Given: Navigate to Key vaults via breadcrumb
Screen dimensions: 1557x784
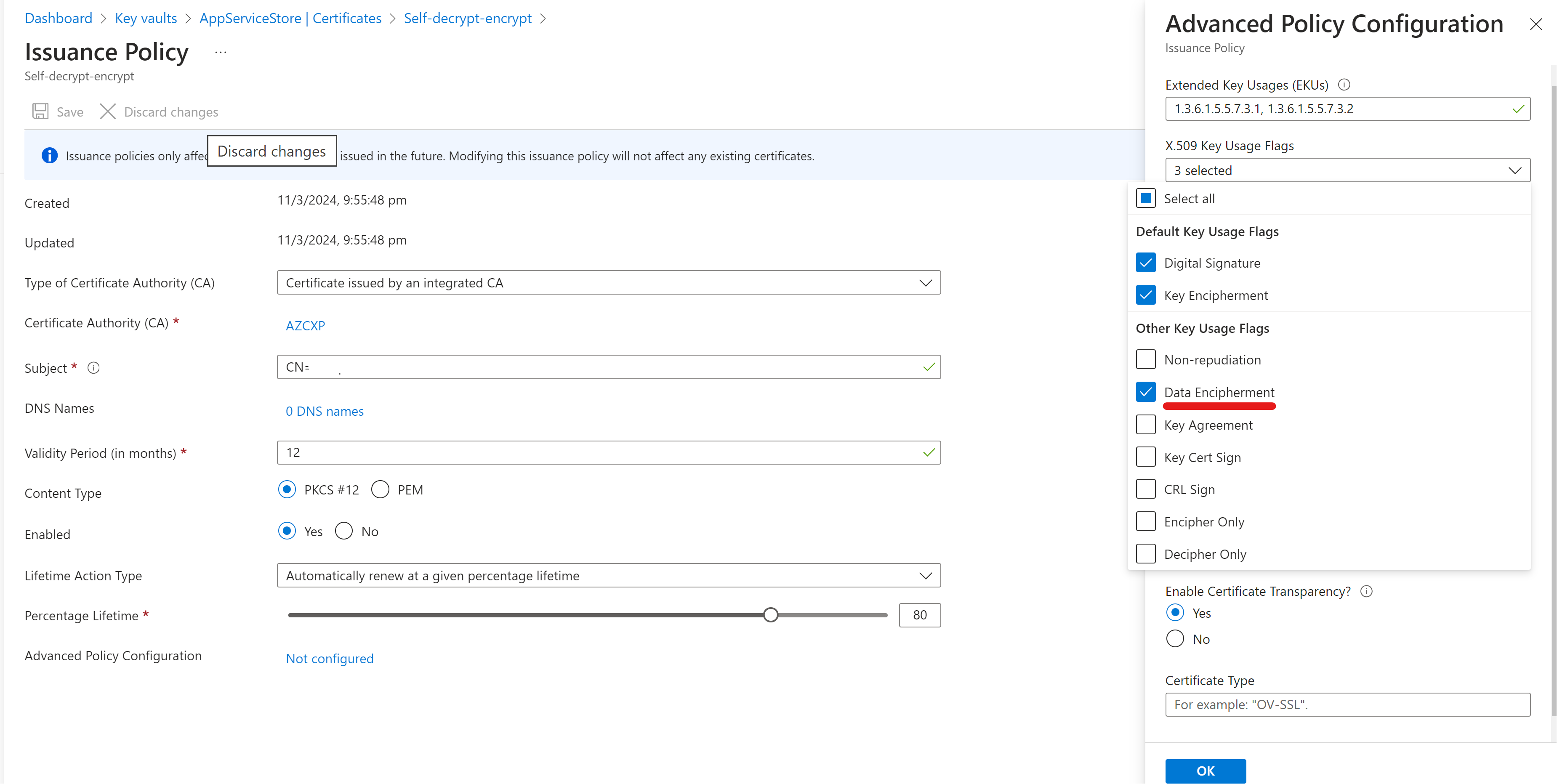Looking at the screenshot, I should pos(145,18).
